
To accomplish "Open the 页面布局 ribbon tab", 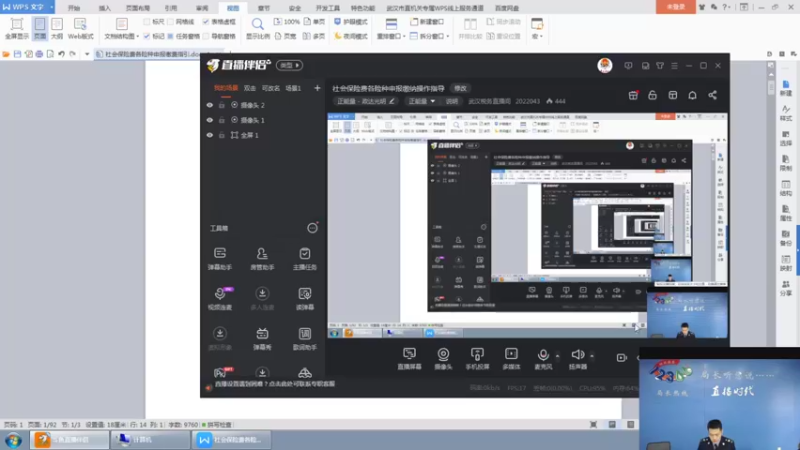I will 138,8.
